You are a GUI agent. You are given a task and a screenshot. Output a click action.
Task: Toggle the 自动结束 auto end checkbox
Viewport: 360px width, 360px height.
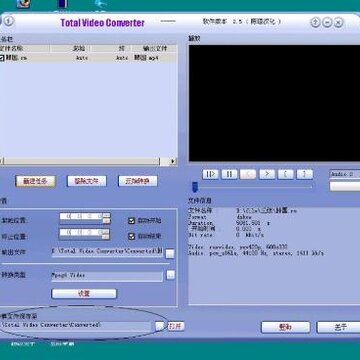(x=132, y=236)
